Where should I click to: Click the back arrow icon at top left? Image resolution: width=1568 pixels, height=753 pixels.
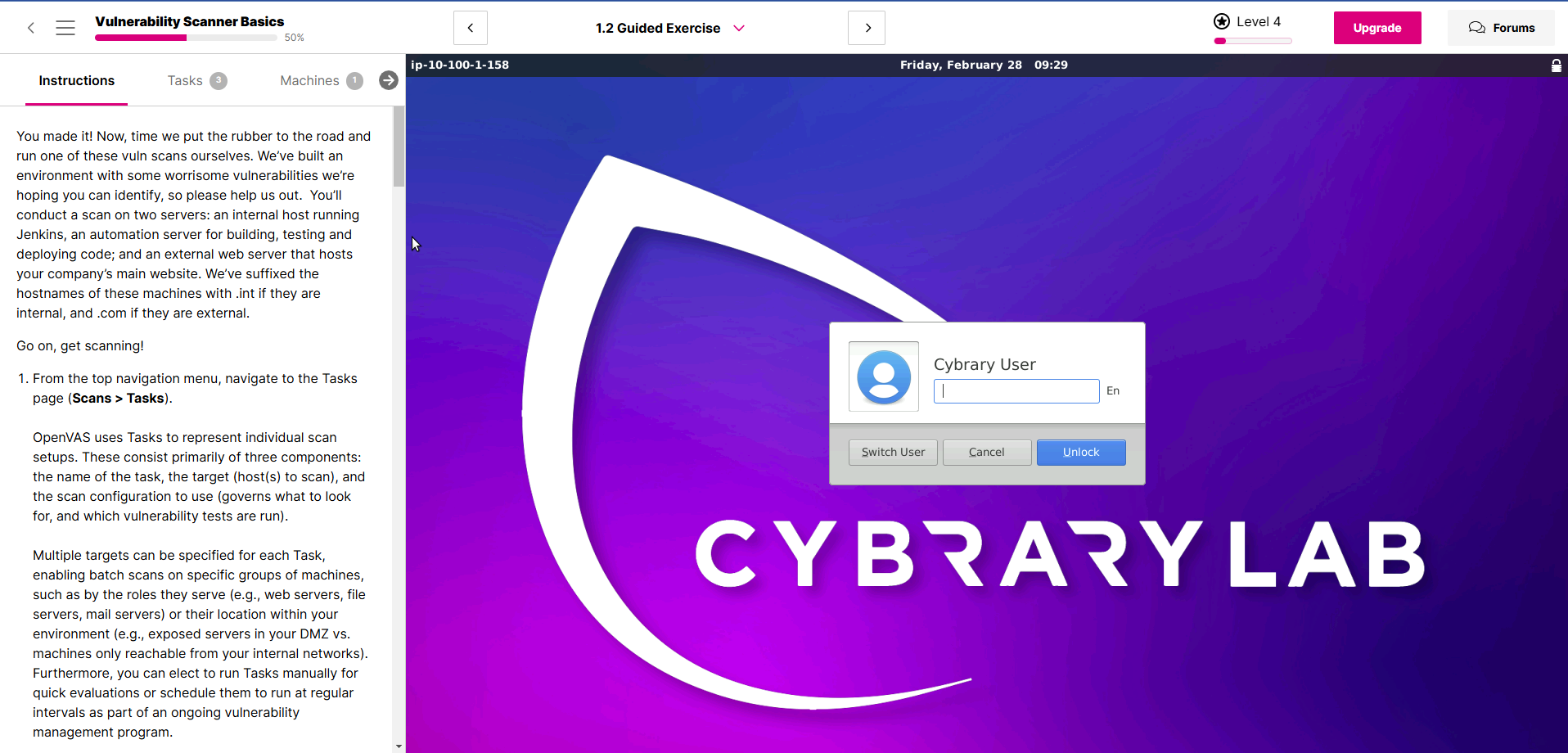point(31,28)
